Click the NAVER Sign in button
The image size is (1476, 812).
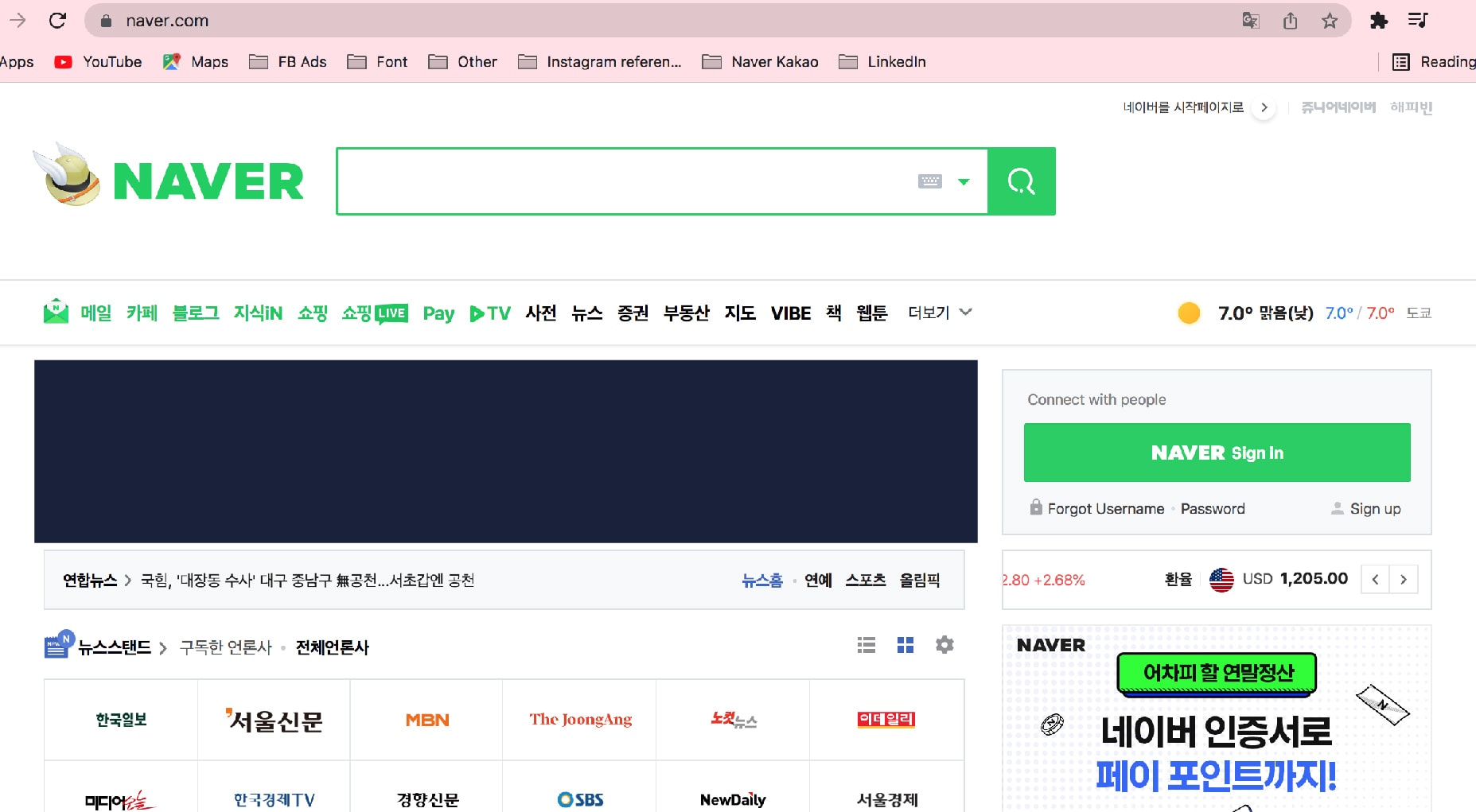click(x=1217, y=453)
